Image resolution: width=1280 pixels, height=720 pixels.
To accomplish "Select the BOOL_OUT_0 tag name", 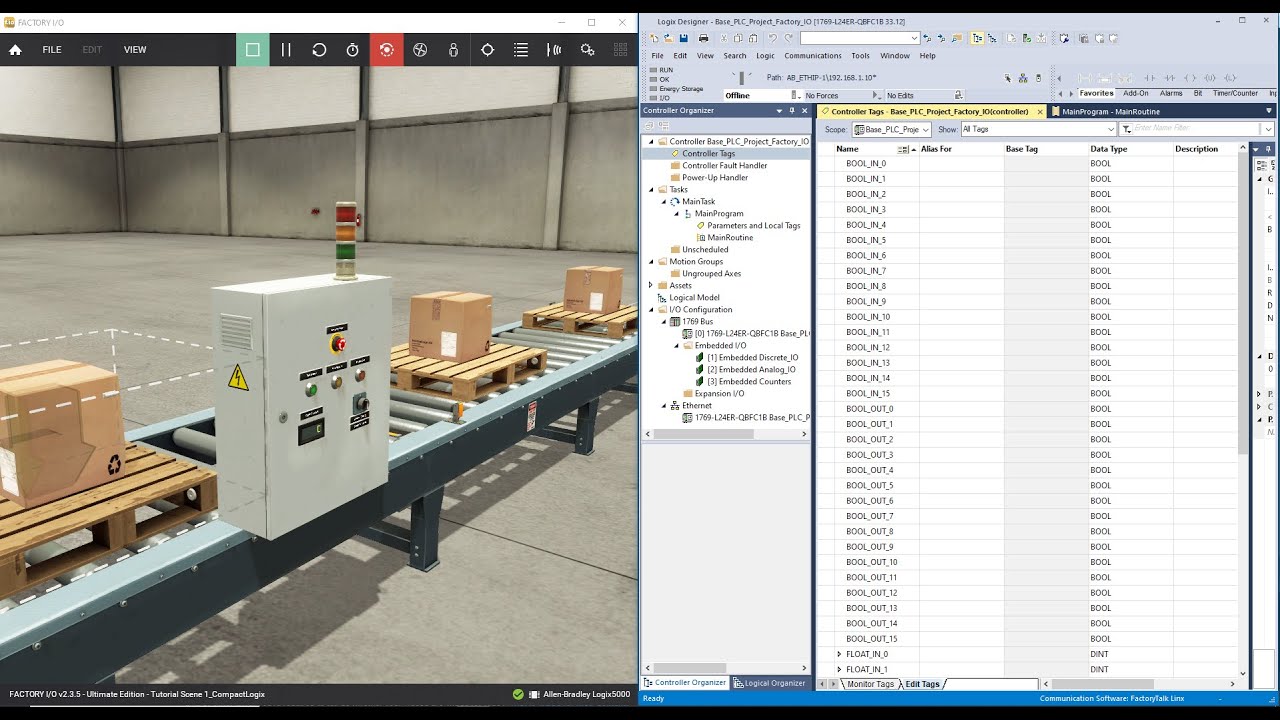I will point(870,409).
